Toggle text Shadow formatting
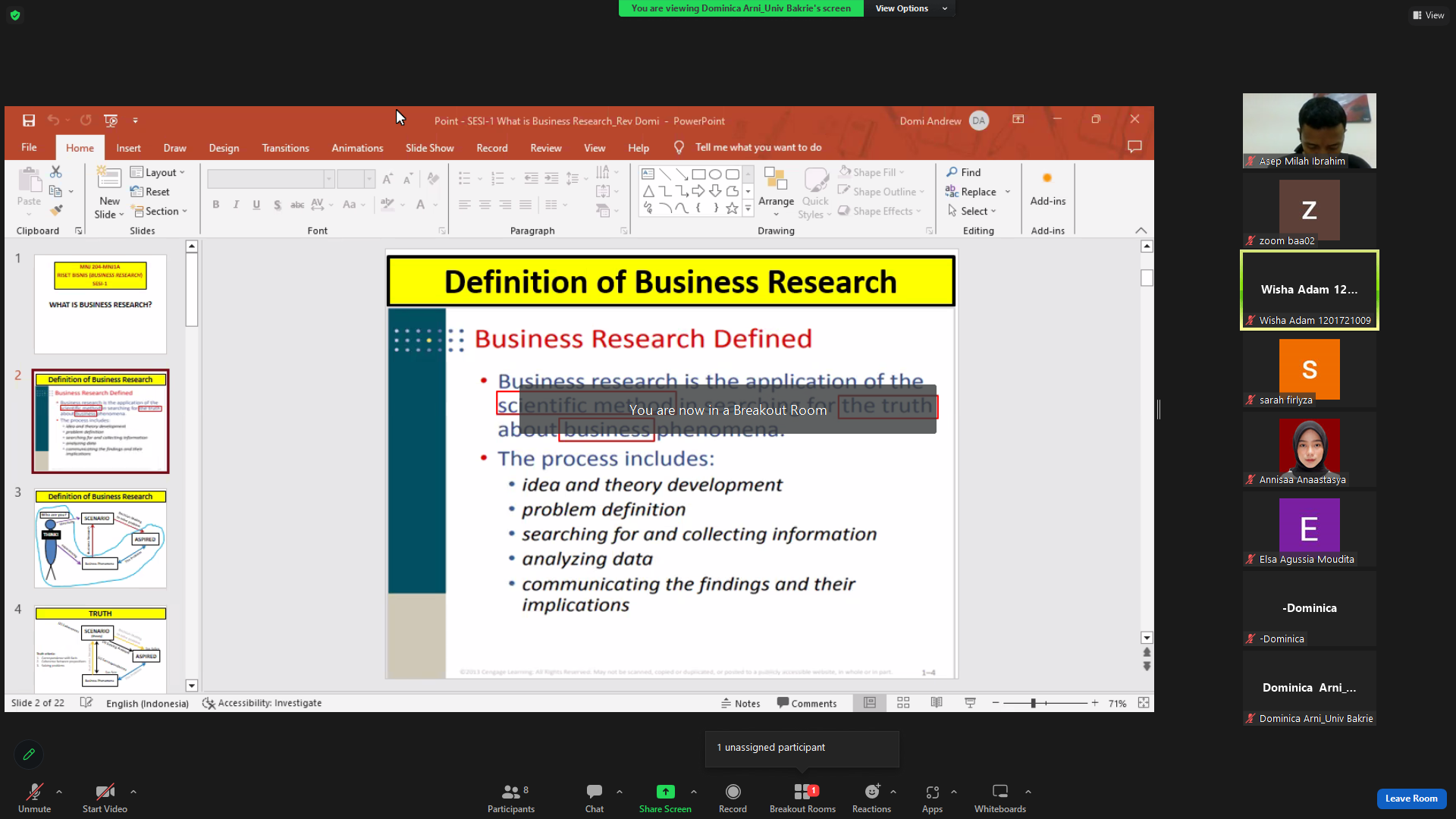This screenshot has height=819, width=1456. click(277, 204)
